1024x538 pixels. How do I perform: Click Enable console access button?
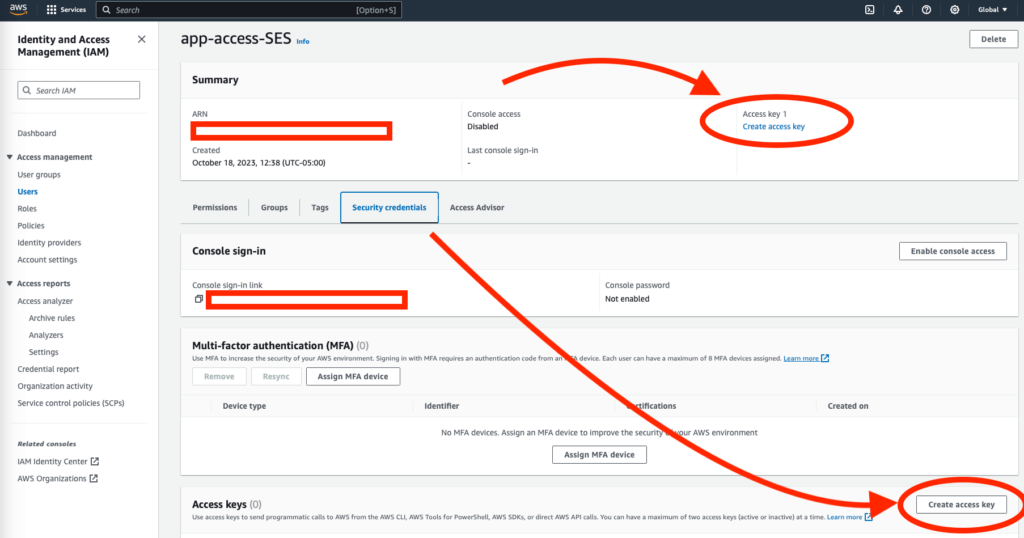coord(953,251)
